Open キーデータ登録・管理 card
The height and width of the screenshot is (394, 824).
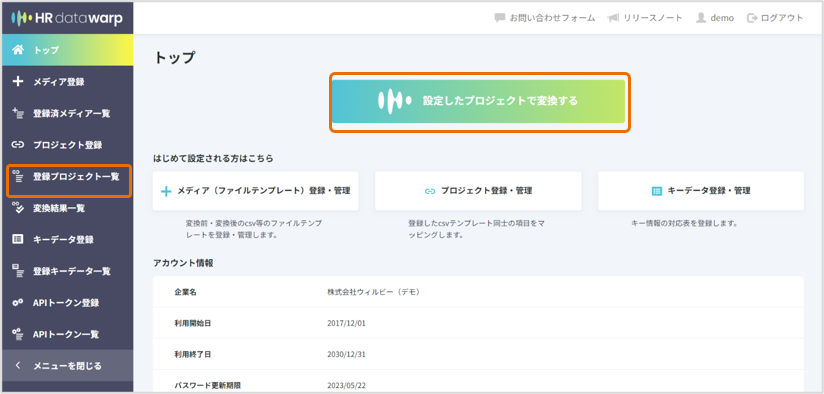point(701,191)
